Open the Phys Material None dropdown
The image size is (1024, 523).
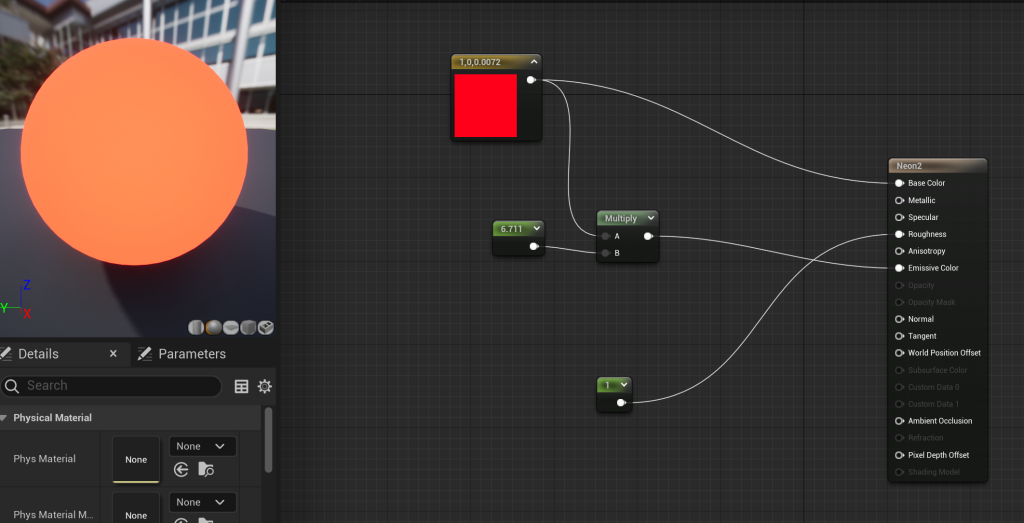(203, 446)
